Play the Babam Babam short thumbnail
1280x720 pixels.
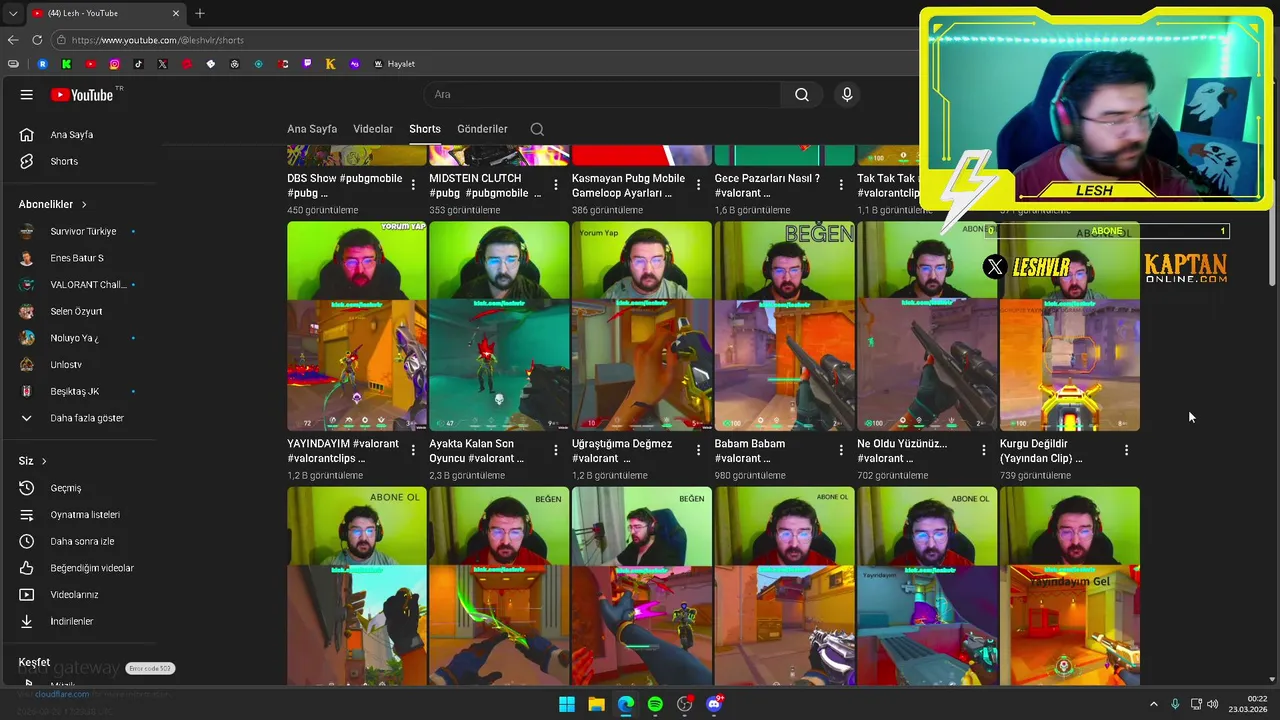(784, 326)
